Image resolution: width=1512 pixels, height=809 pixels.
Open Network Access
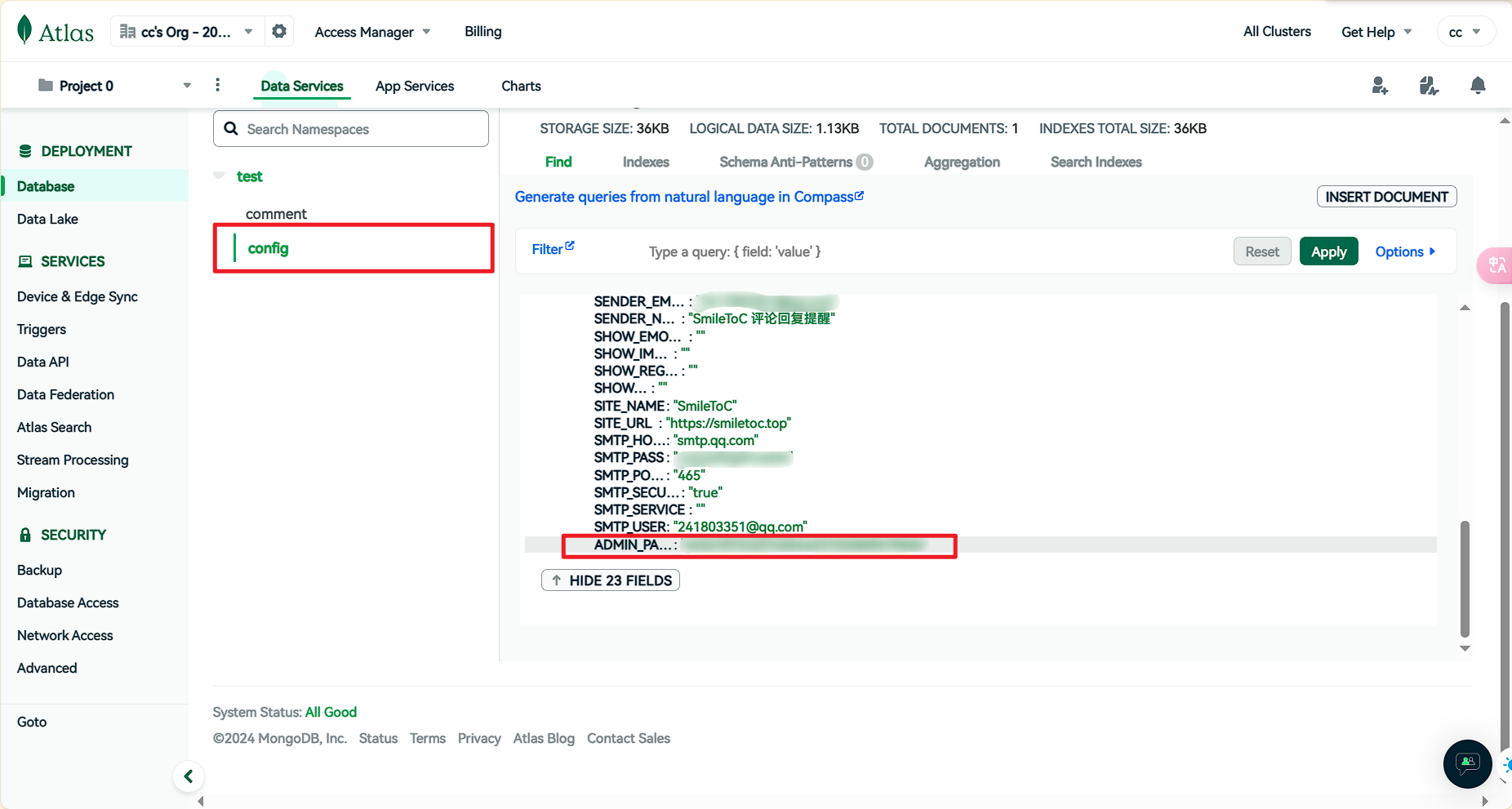click(65, 635)
